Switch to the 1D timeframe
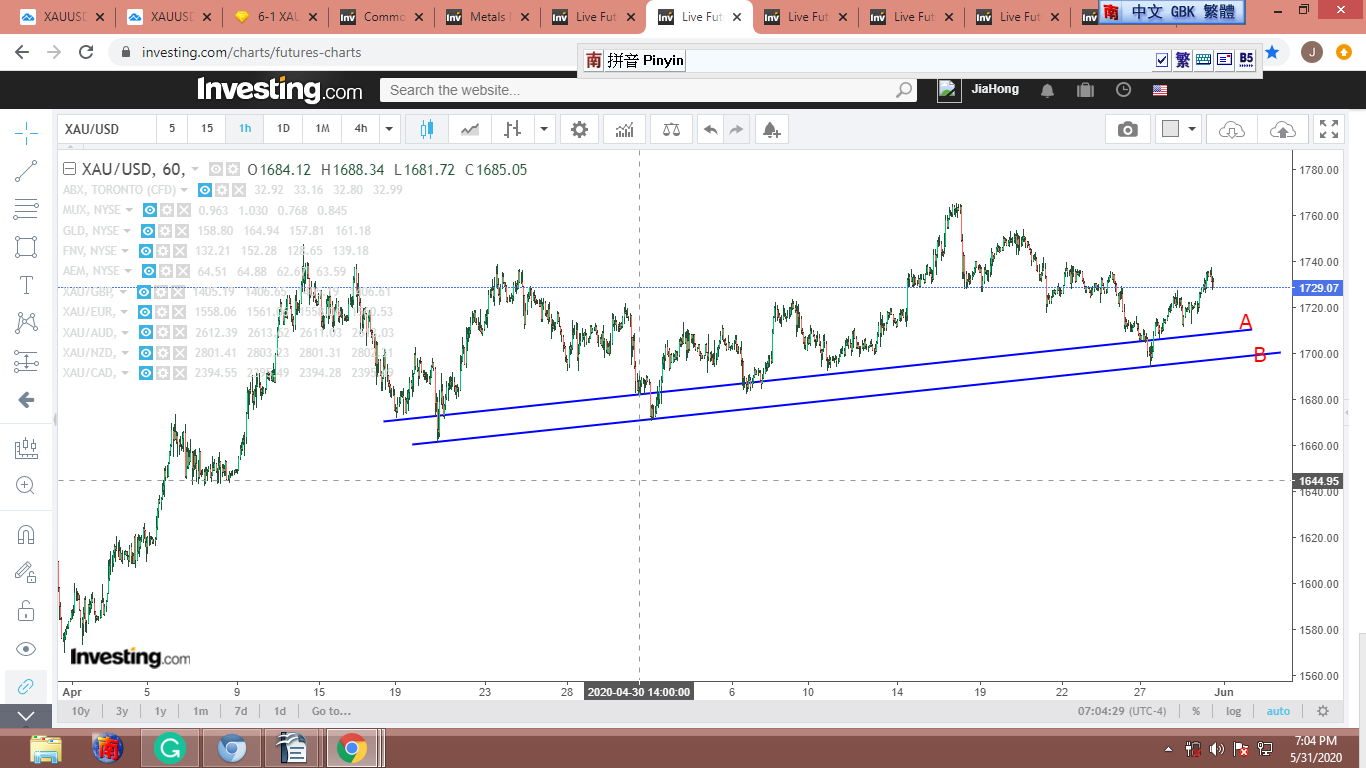The height and width of the screenshot is (768, 1366). (283, 129)
